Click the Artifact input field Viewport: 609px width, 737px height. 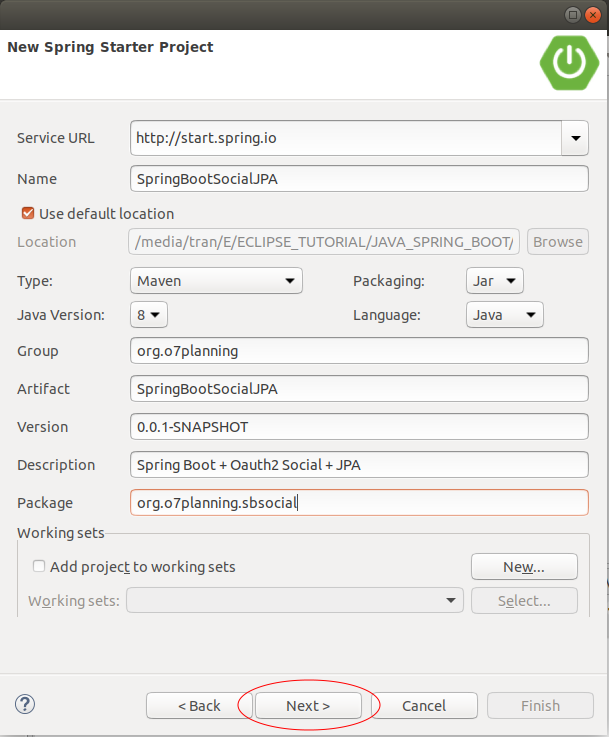[359, 389]
